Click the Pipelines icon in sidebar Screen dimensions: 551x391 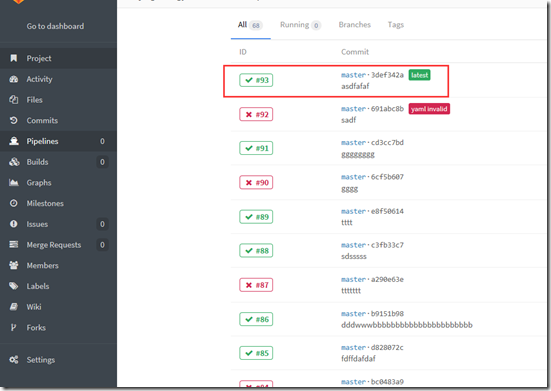click(14, 141)
